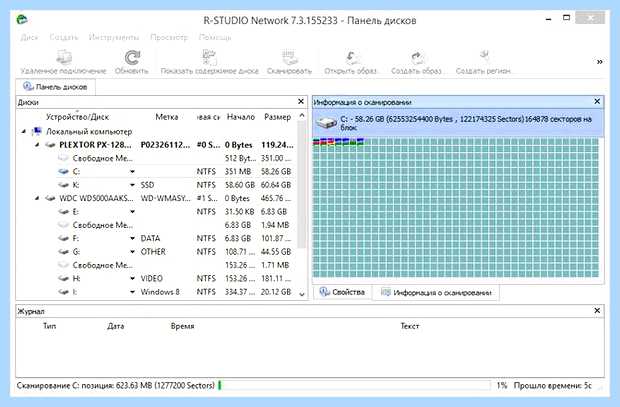Click the Размер column header
620x407 pixels.
pos(278,117)
